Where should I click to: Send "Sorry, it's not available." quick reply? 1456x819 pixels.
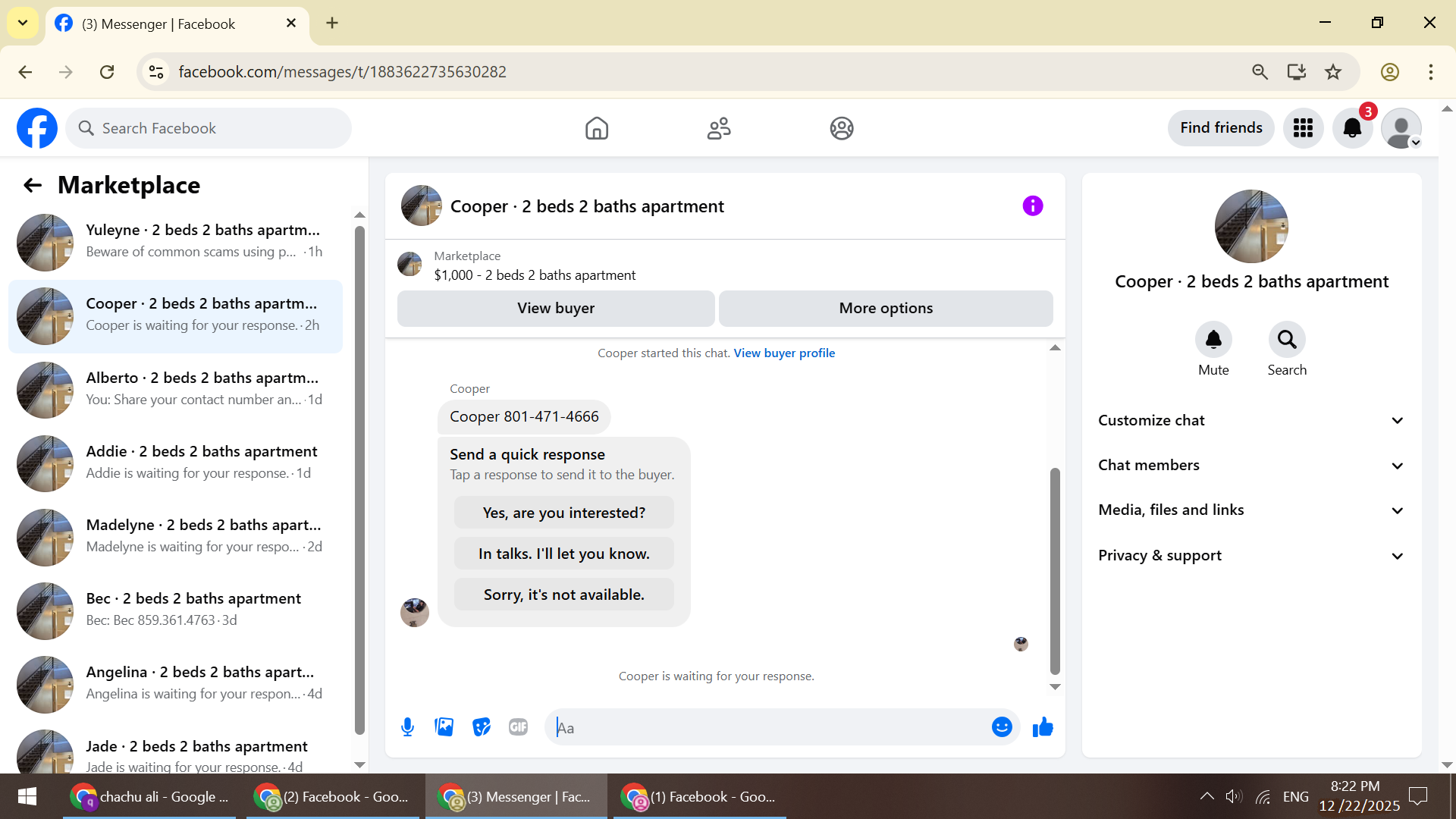563,595
